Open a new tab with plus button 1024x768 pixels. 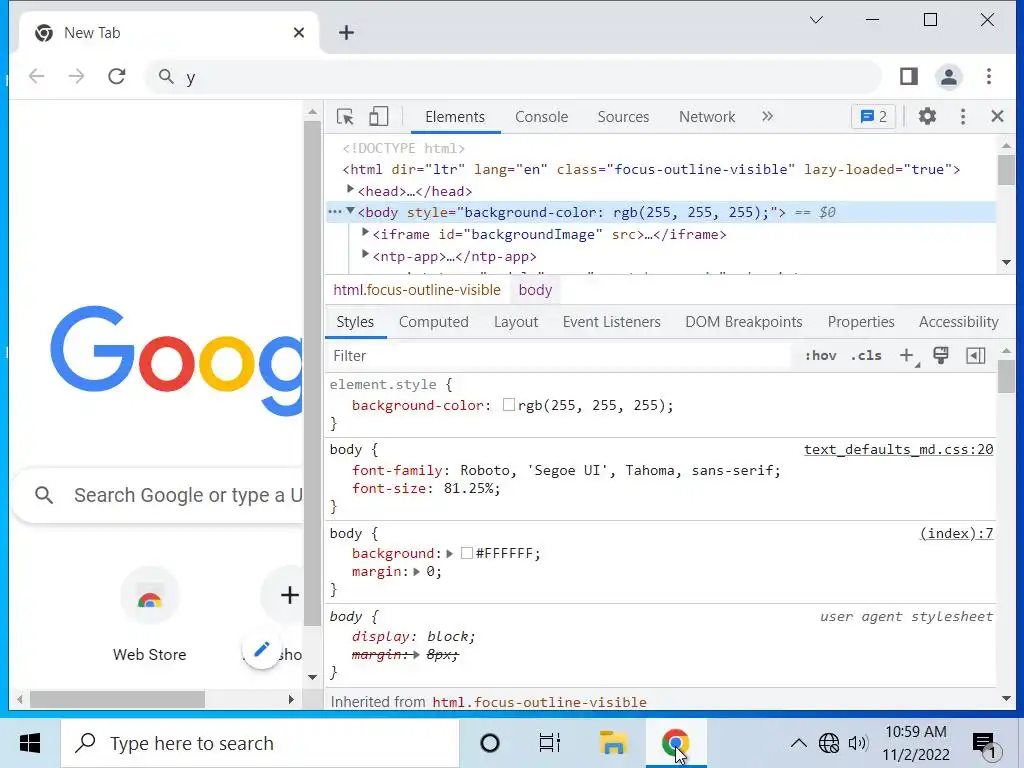[346, 33]
